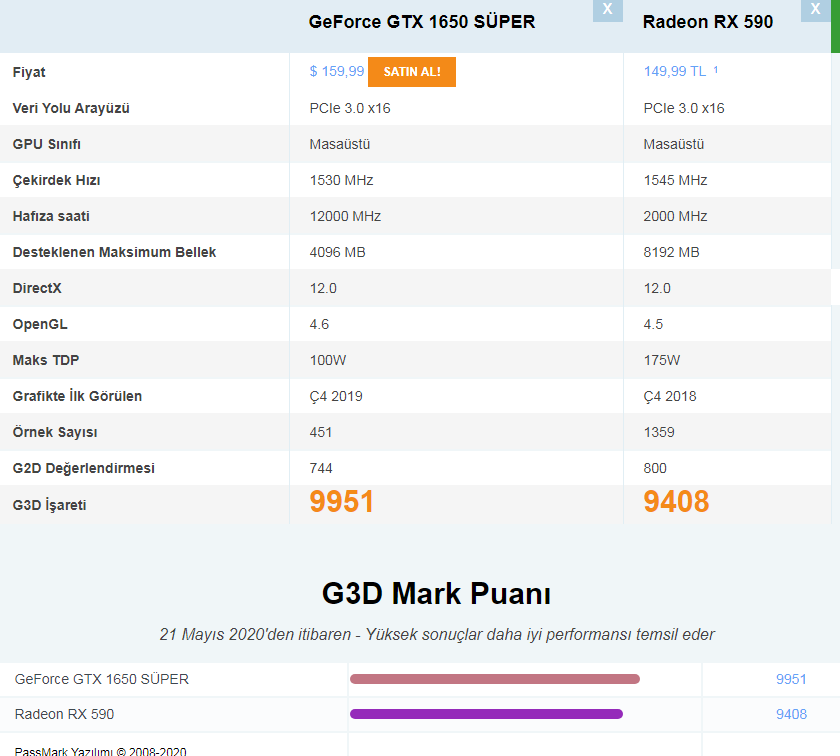Viewport: 840px width, 756px height.
Task: Click footnote 1 beside 149,99 TL
Action: (x=716, y=71)
